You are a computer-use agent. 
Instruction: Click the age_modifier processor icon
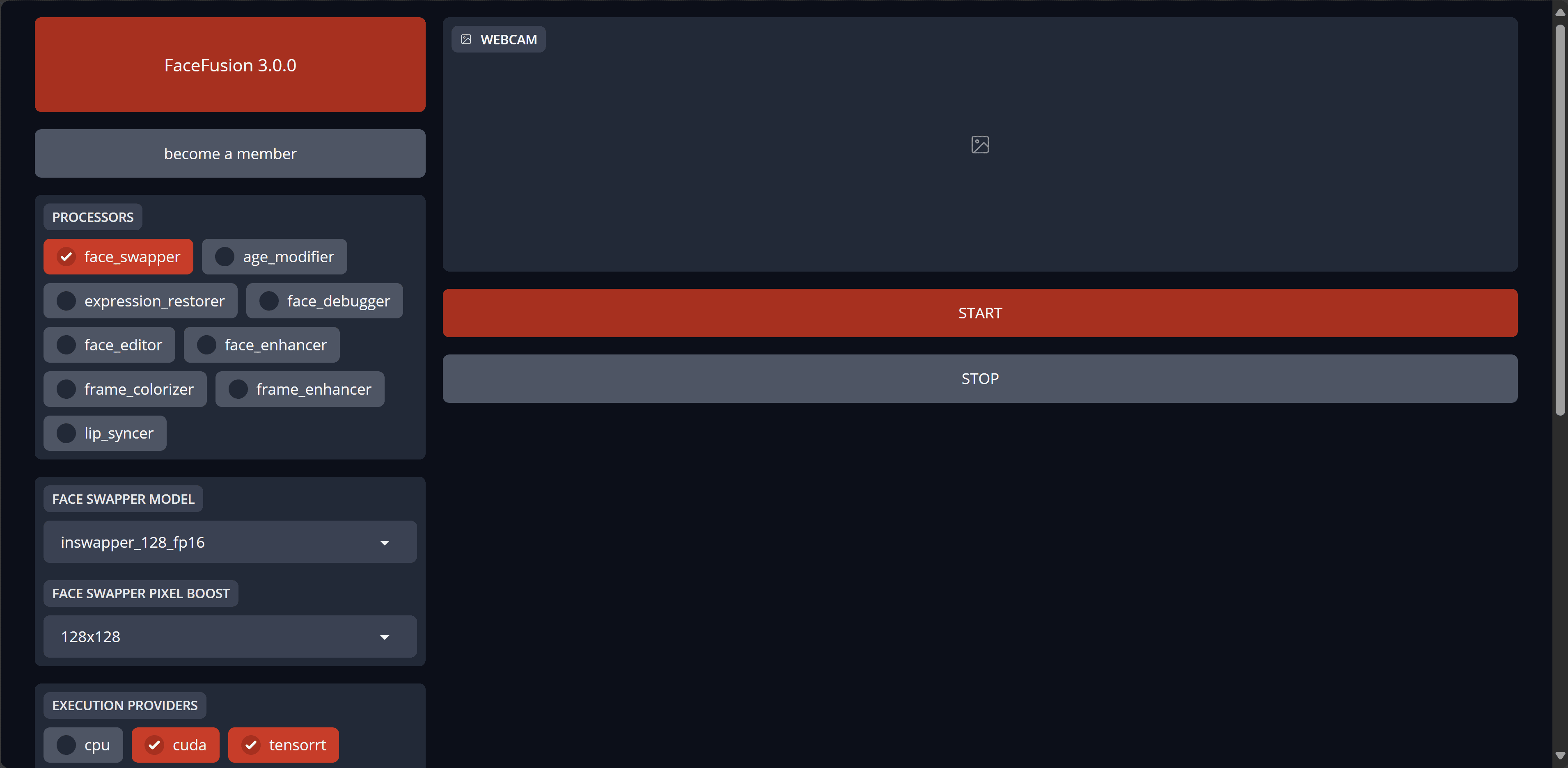pyautogui.click(x=222, y=257)
